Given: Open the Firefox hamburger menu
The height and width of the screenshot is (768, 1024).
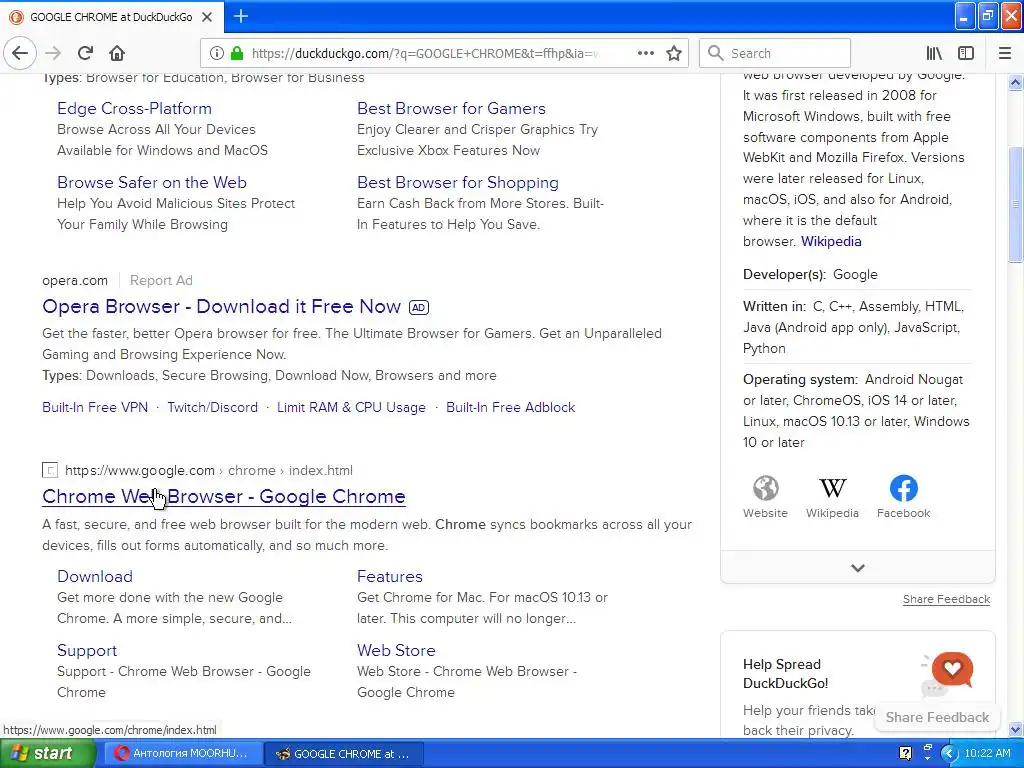Looking at the screenshot, I should coord(1005,53).
